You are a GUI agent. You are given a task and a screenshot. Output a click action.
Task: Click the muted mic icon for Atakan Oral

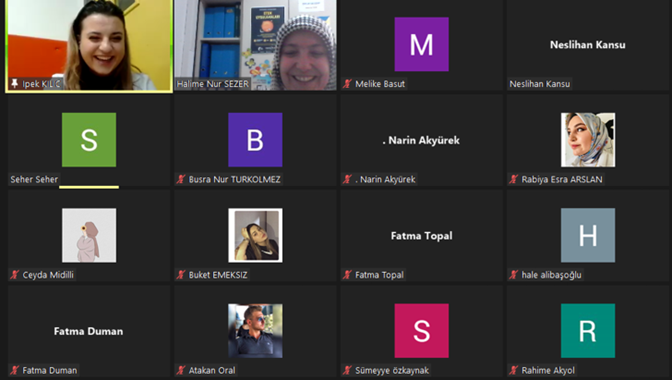(x=181, y=371)
